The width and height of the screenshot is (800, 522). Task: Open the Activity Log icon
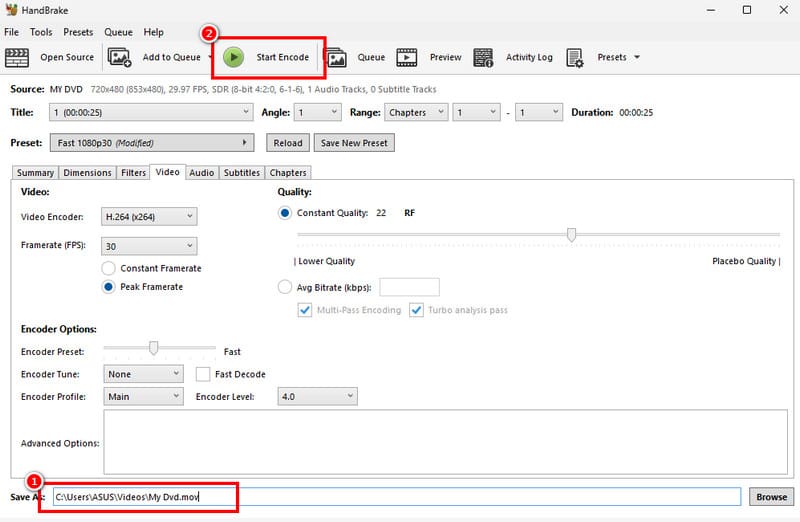[483, 57]
